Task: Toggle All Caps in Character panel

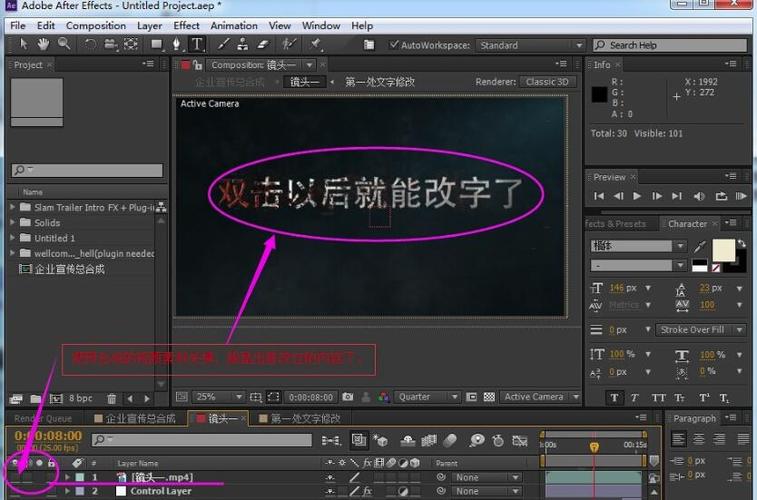Action: tap(659, 398)
